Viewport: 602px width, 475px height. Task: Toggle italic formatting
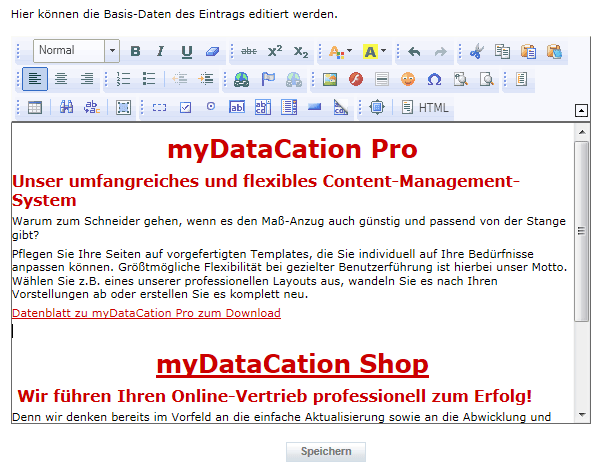pos(160,51)
